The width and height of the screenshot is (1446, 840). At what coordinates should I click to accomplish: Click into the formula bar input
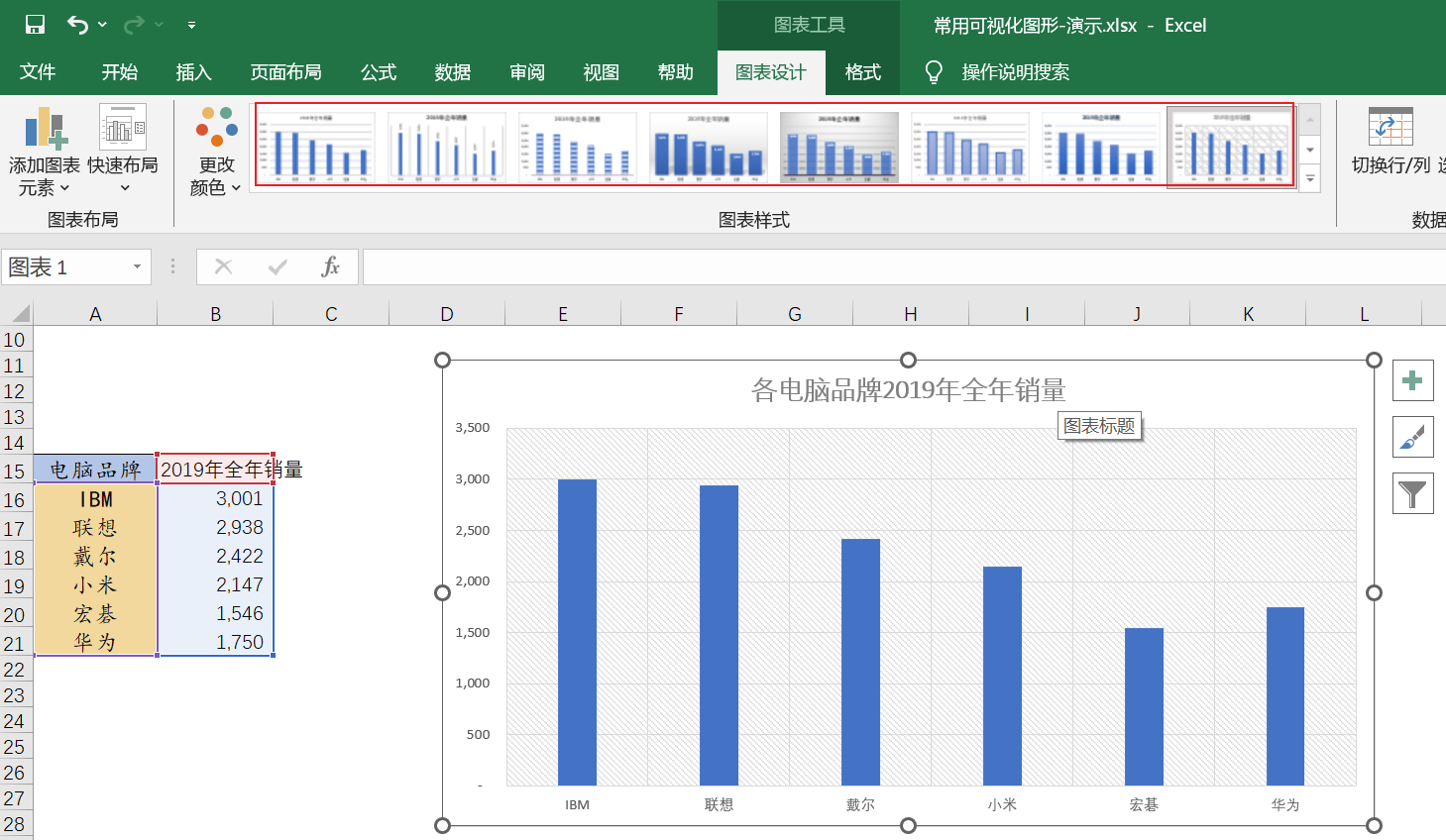[904, 266]
